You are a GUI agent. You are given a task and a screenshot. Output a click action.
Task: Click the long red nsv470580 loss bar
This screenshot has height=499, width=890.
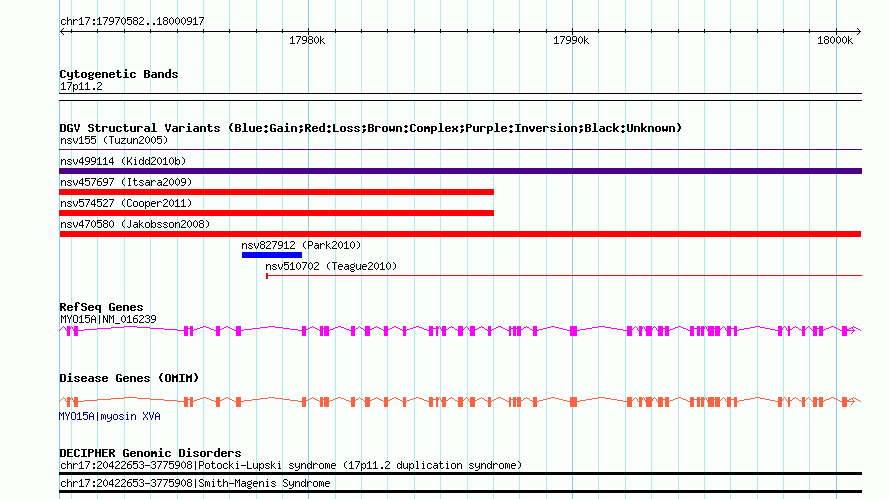point(460,234)
